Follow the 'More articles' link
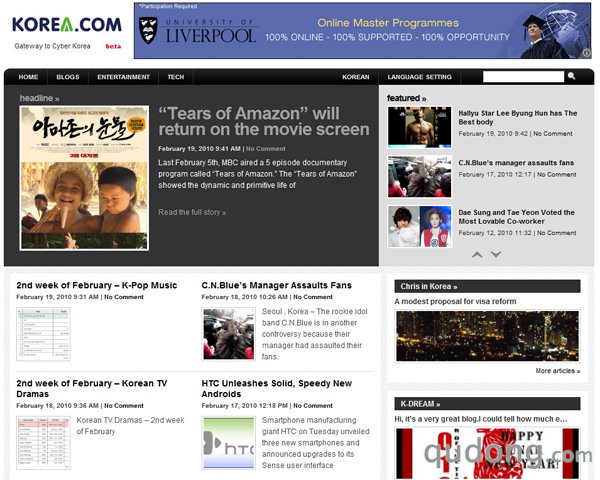The width and height of the screenshot is (600, 480). [558, 371]
